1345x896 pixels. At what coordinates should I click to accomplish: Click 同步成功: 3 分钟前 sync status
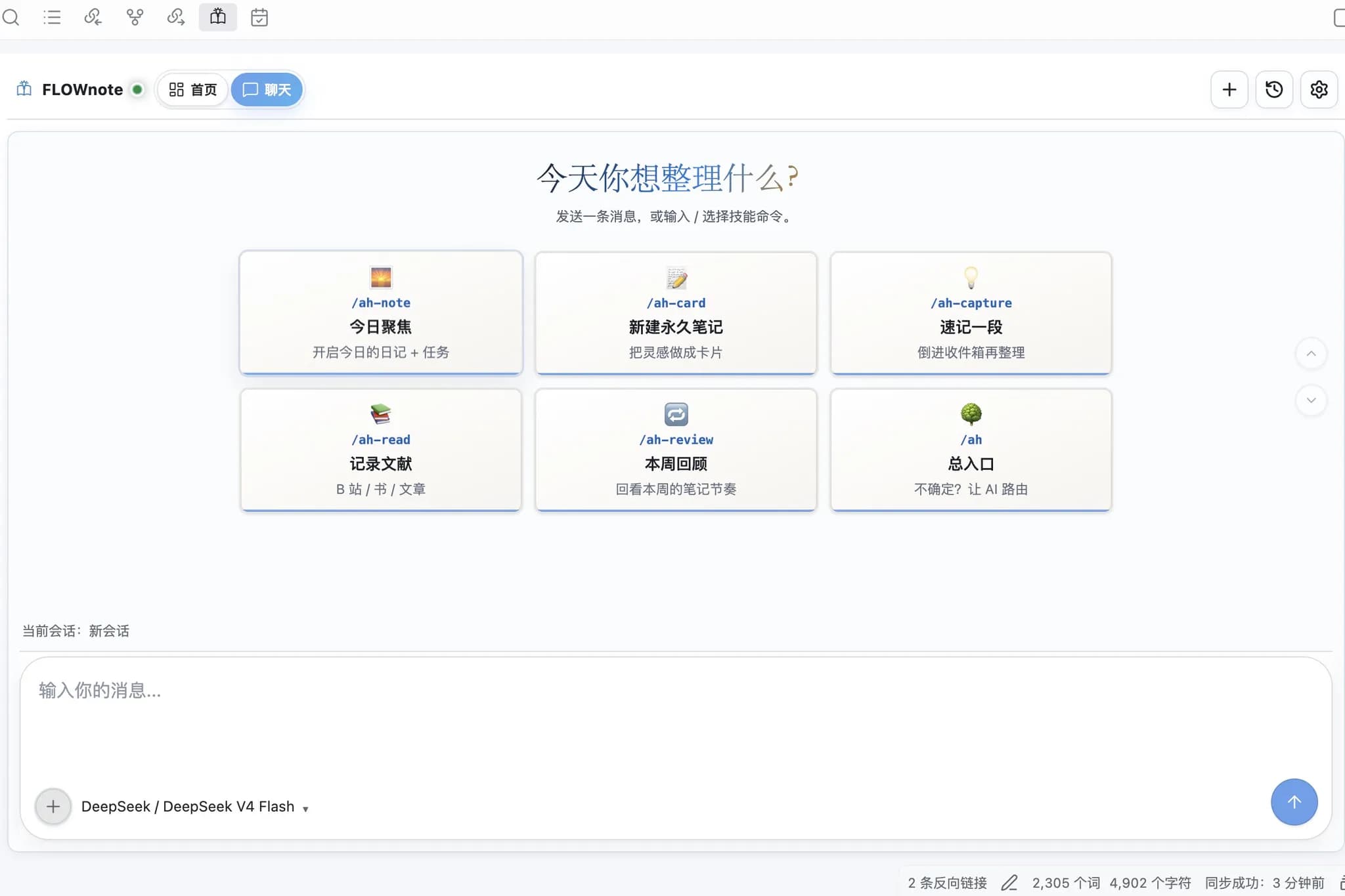[x=1264, y=883]
